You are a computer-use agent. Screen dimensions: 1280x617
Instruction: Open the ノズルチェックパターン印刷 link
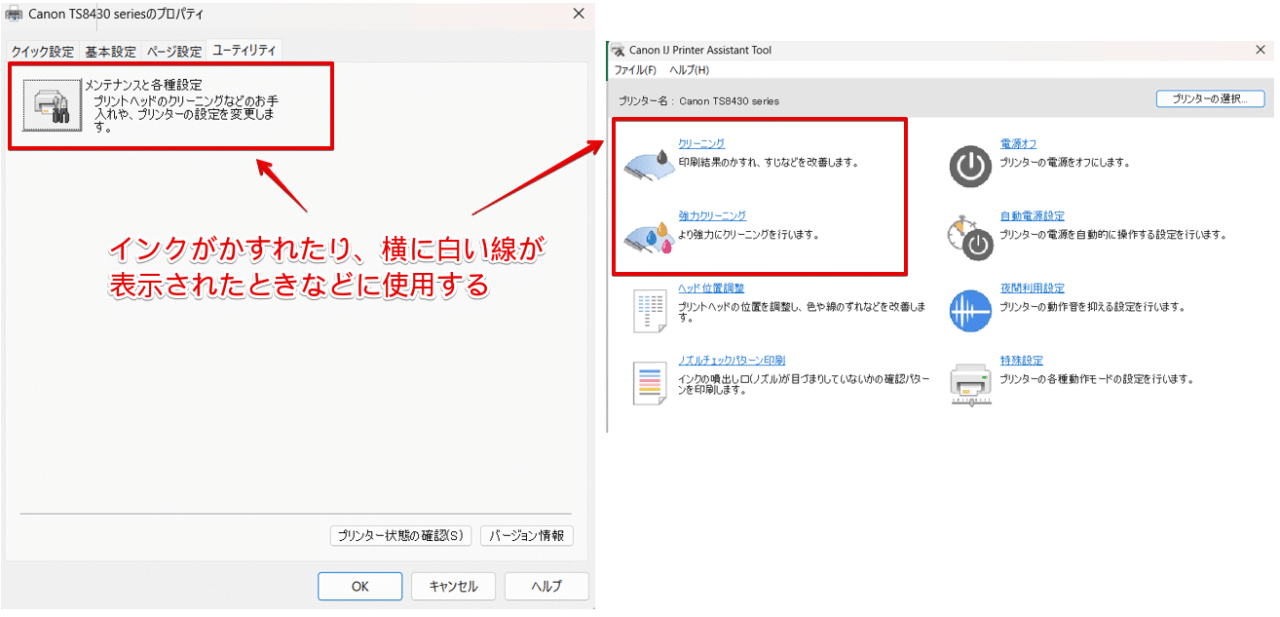point(731,360)
